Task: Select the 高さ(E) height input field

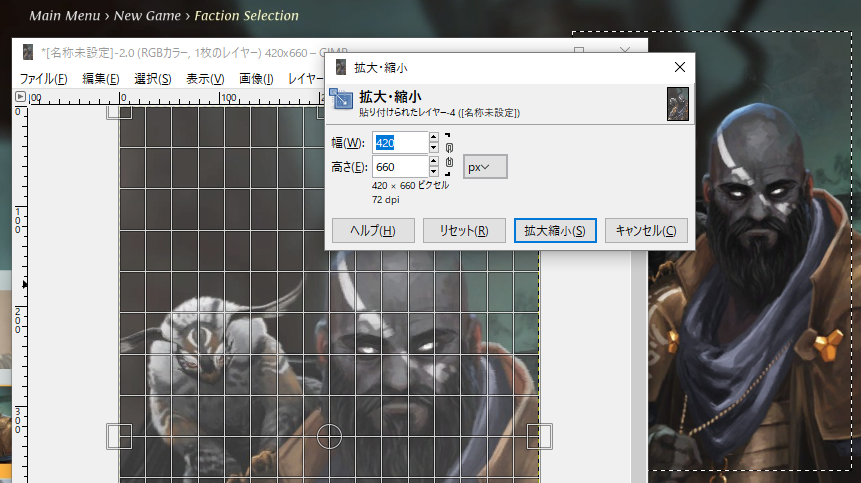Action: pyautogui.click(x=400, y=167)
